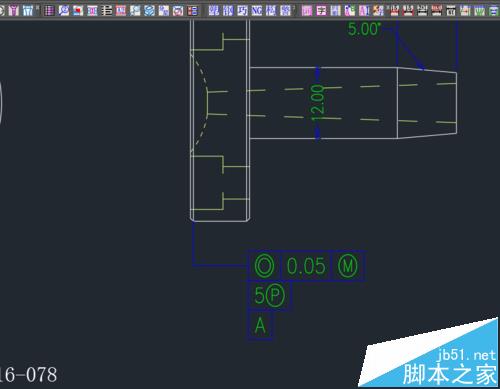This screenshot has width=500, height=389.
Task: Click the magnifier-style toolbar icon
Action: (64, 10)
